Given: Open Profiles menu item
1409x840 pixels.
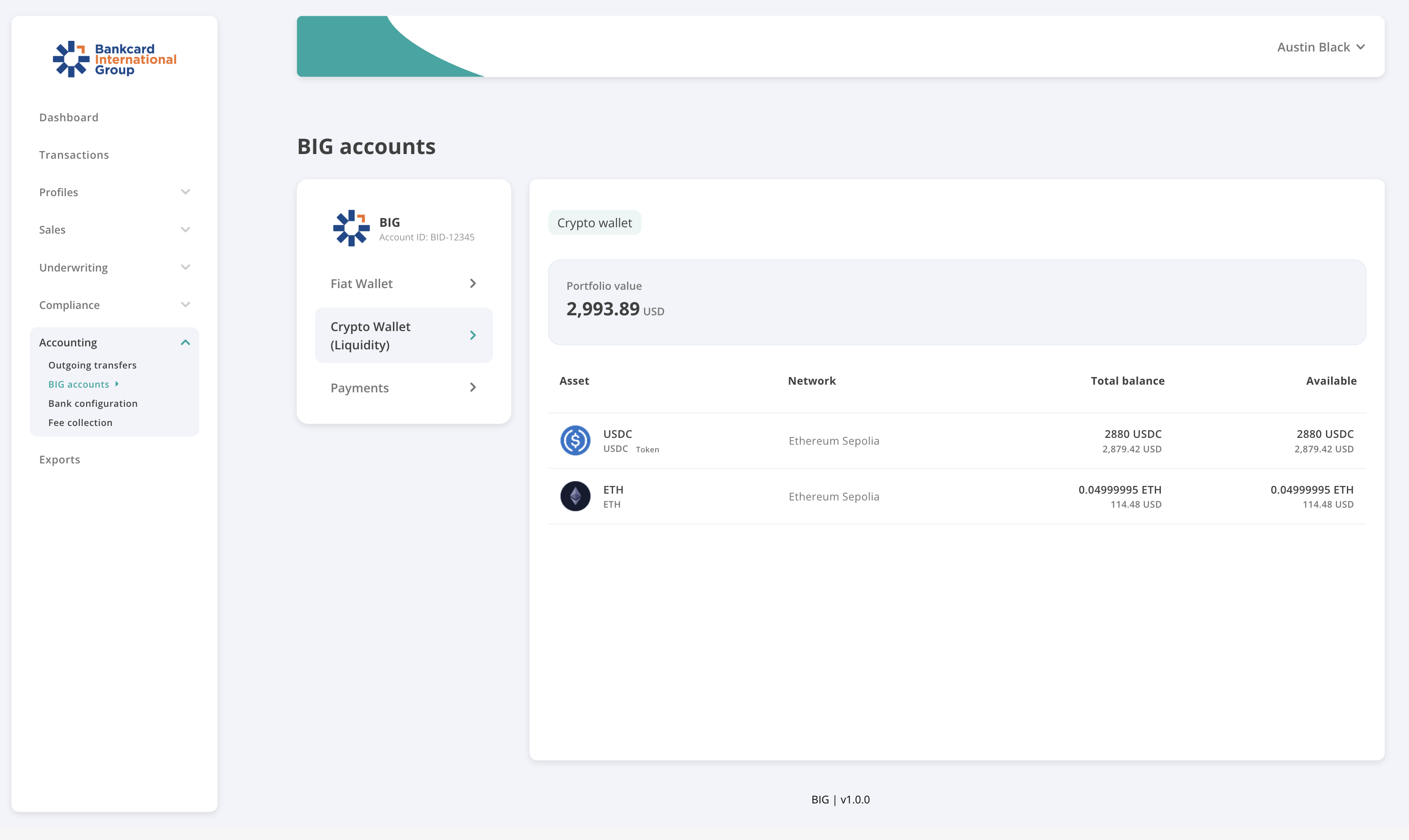Looking at the screenshot, I should point(58,192).
